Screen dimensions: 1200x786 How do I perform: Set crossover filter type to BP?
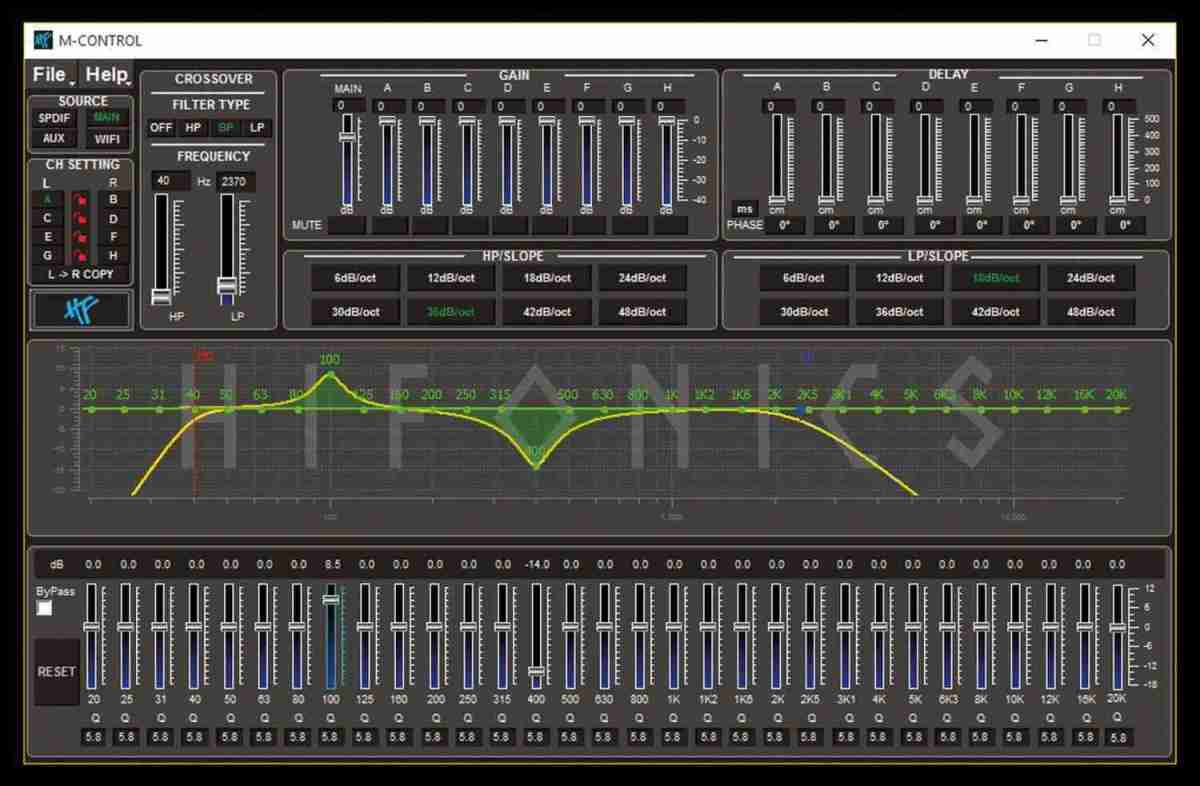(x=226, y=128)
